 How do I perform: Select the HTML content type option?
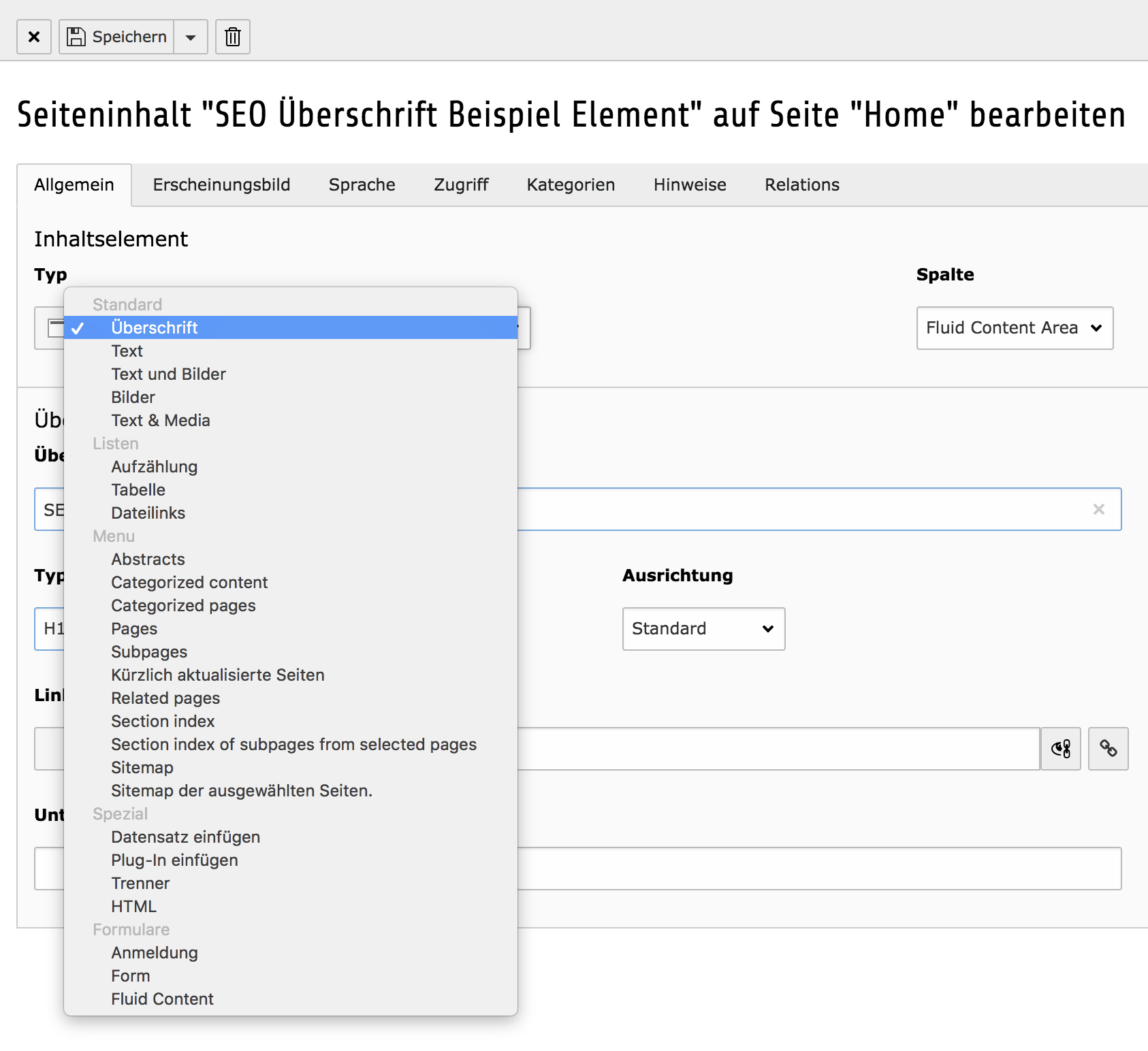[x=134, y=907]
